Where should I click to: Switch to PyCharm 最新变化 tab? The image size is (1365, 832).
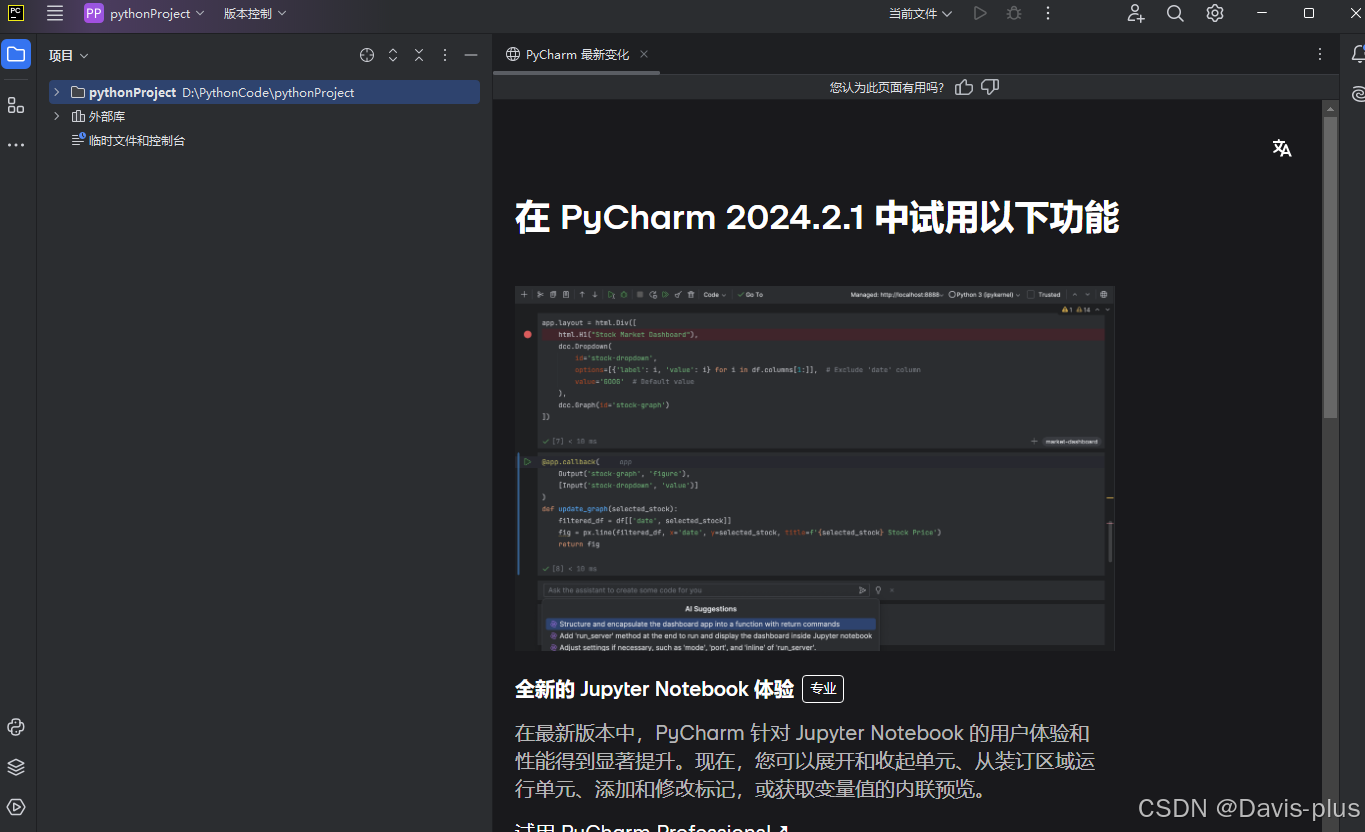click(577, 55)
